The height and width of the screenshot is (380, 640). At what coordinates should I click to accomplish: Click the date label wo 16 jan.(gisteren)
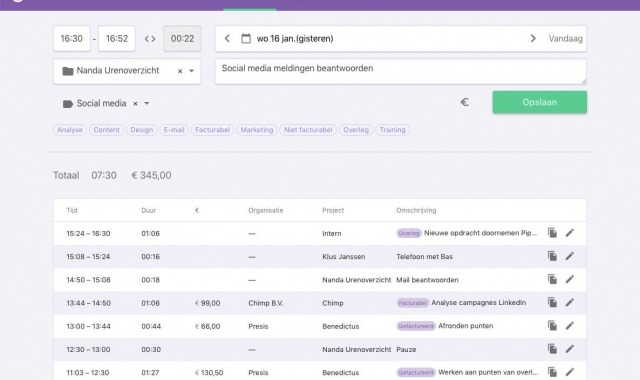click(x=295, y=39)
